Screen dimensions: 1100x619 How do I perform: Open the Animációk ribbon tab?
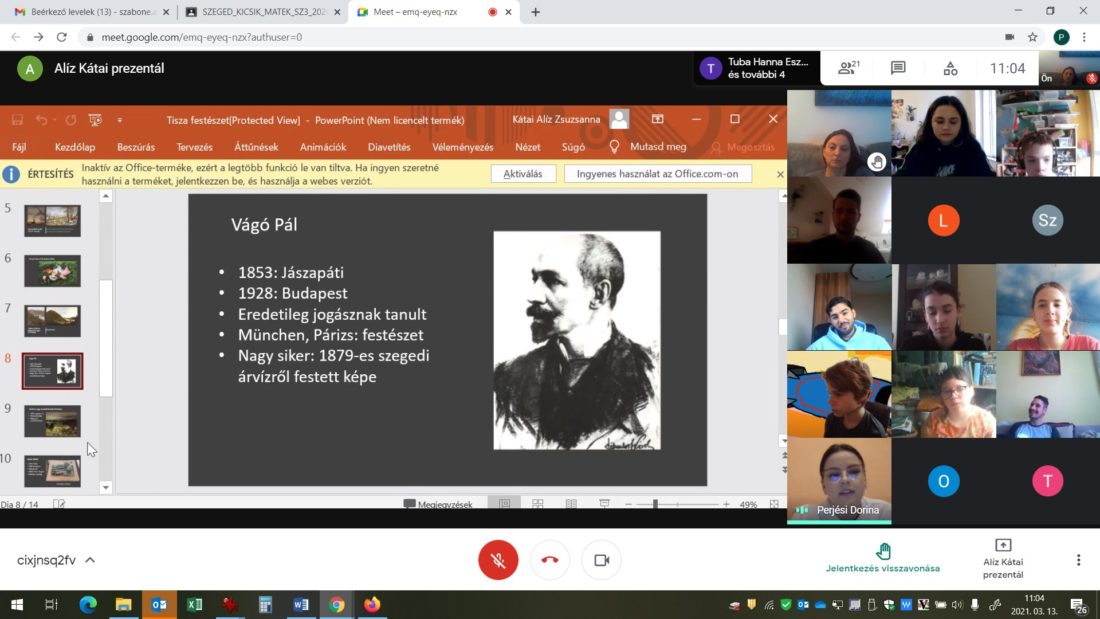click(x=323, y=147)
